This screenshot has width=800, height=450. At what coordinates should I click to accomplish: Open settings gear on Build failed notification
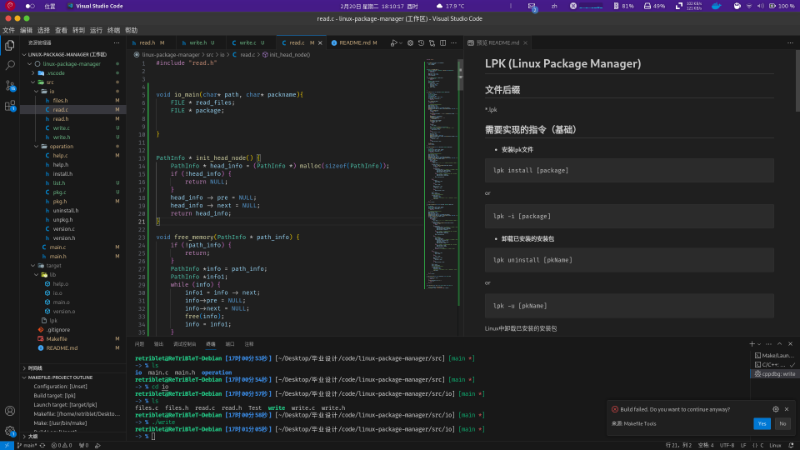pyautogui.click(x=776, y=409)
